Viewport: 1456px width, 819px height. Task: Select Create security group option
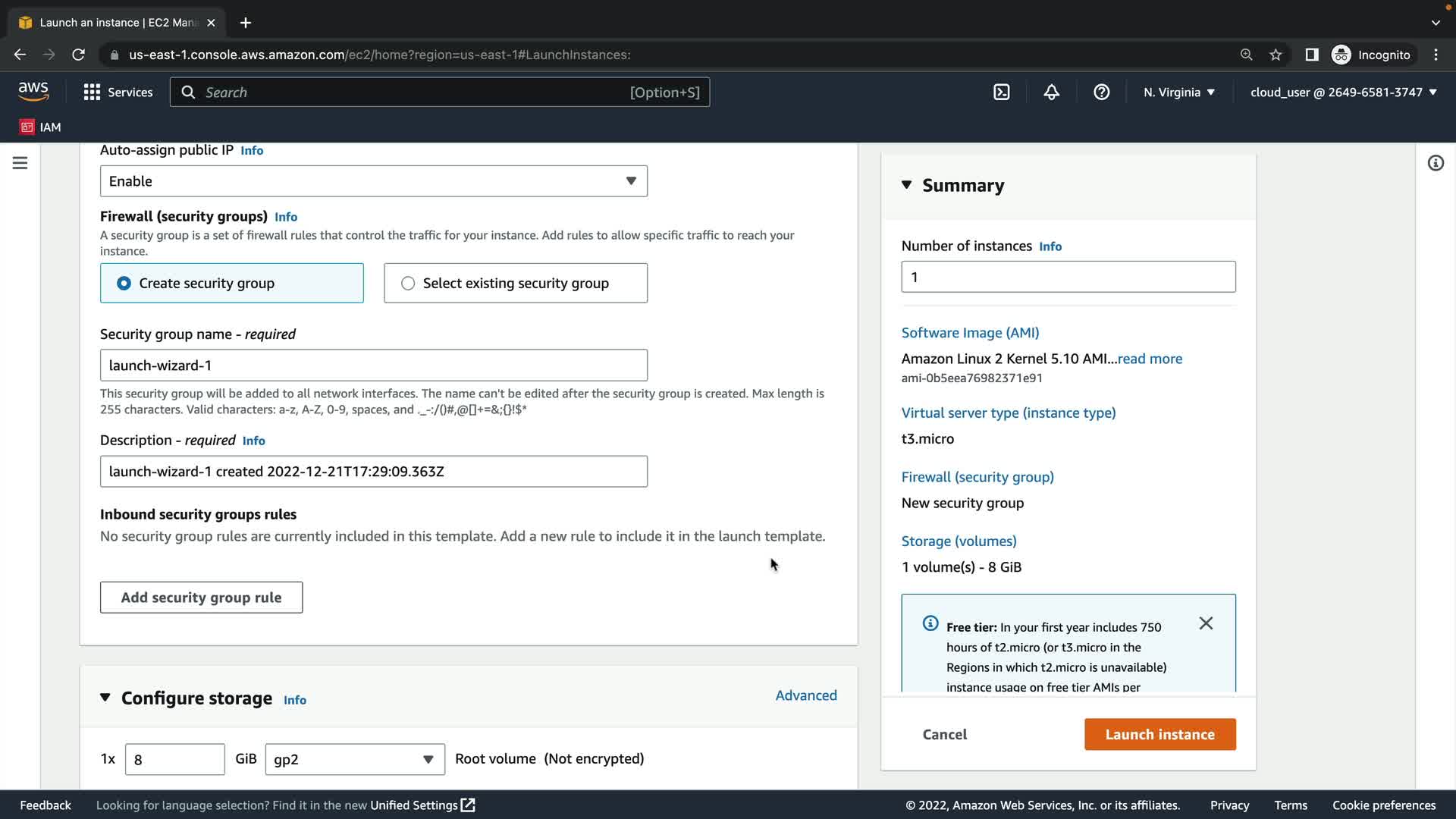point(124,283)
